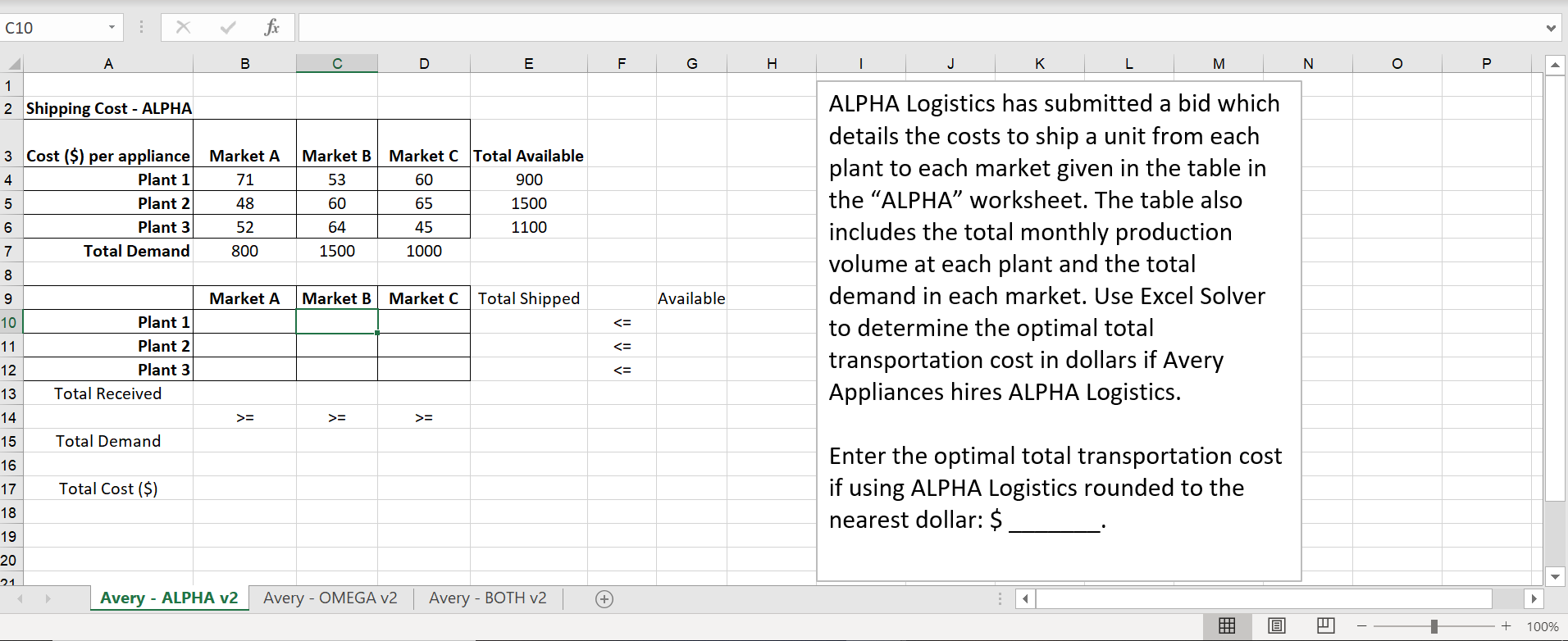Click the Total Cost ($) label cell

coord(108,489)
